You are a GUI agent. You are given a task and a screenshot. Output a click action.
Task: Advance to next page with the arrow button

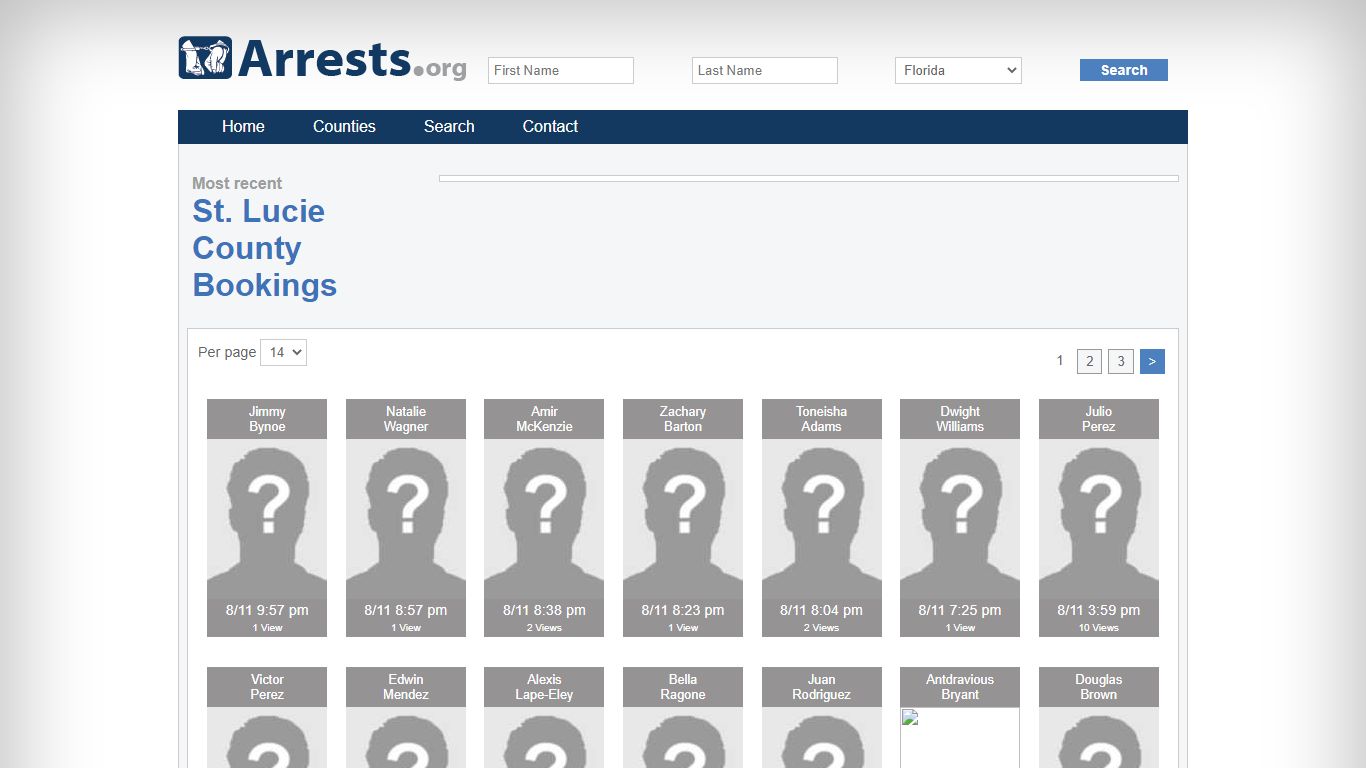tap(1152, 361)
